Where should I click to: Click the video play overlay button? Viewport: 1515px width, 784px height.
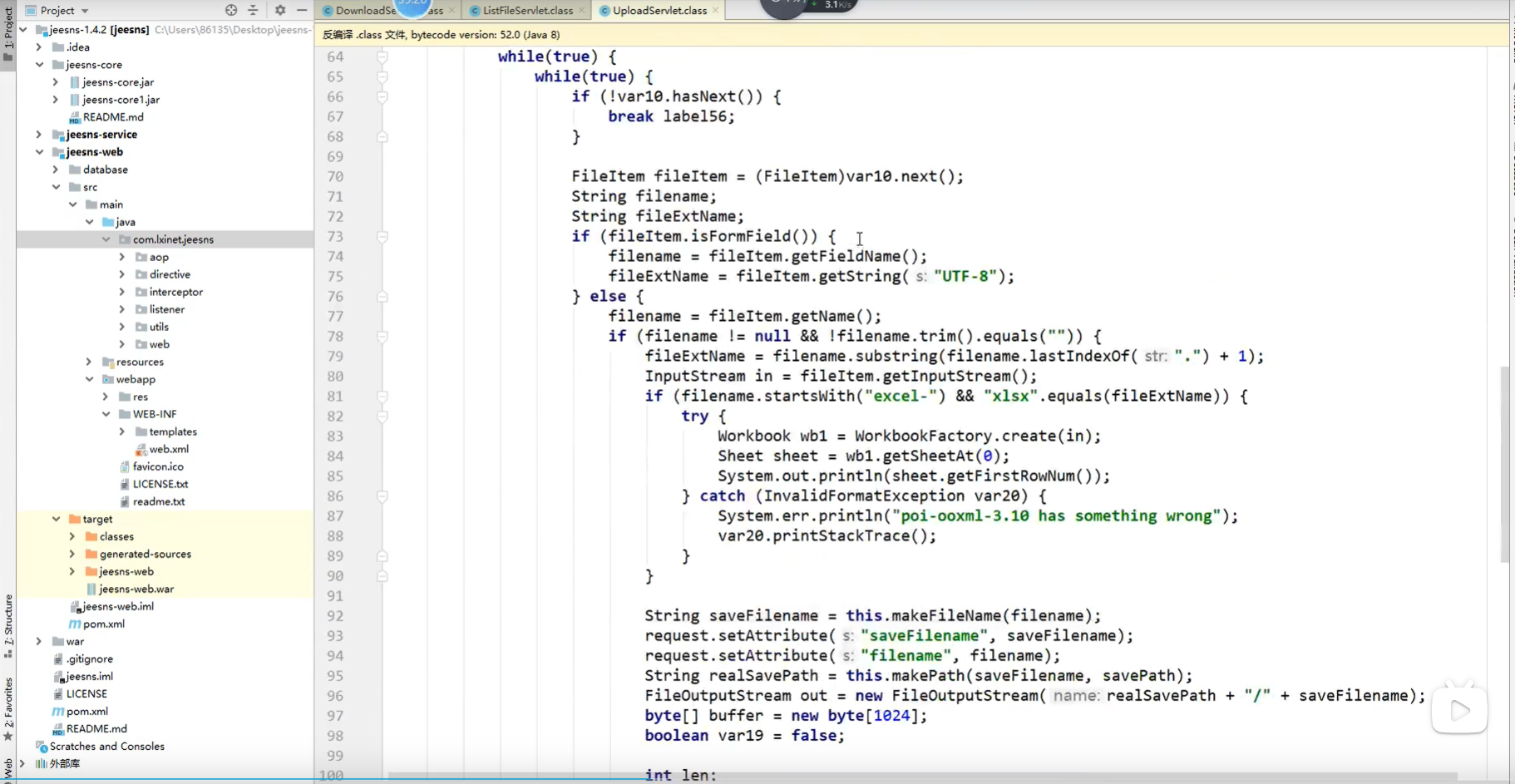[x=1459, y=709]
